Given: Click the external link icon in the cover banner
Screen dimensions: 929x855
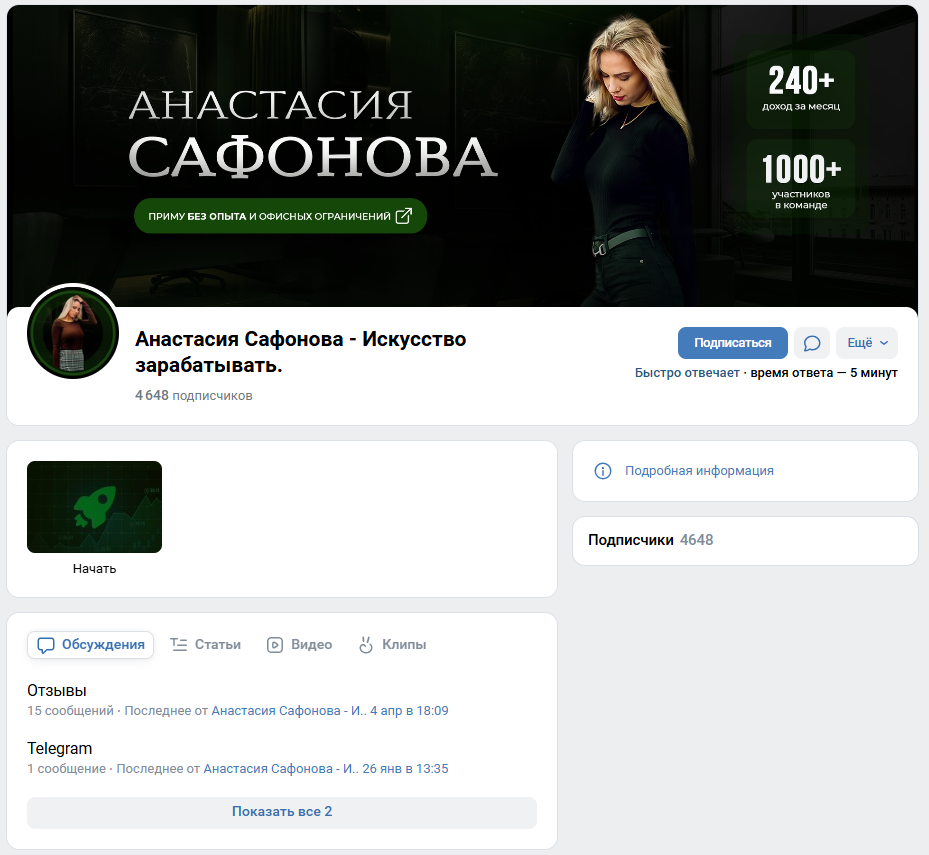Looking at the screenshot, I should 404,215.
